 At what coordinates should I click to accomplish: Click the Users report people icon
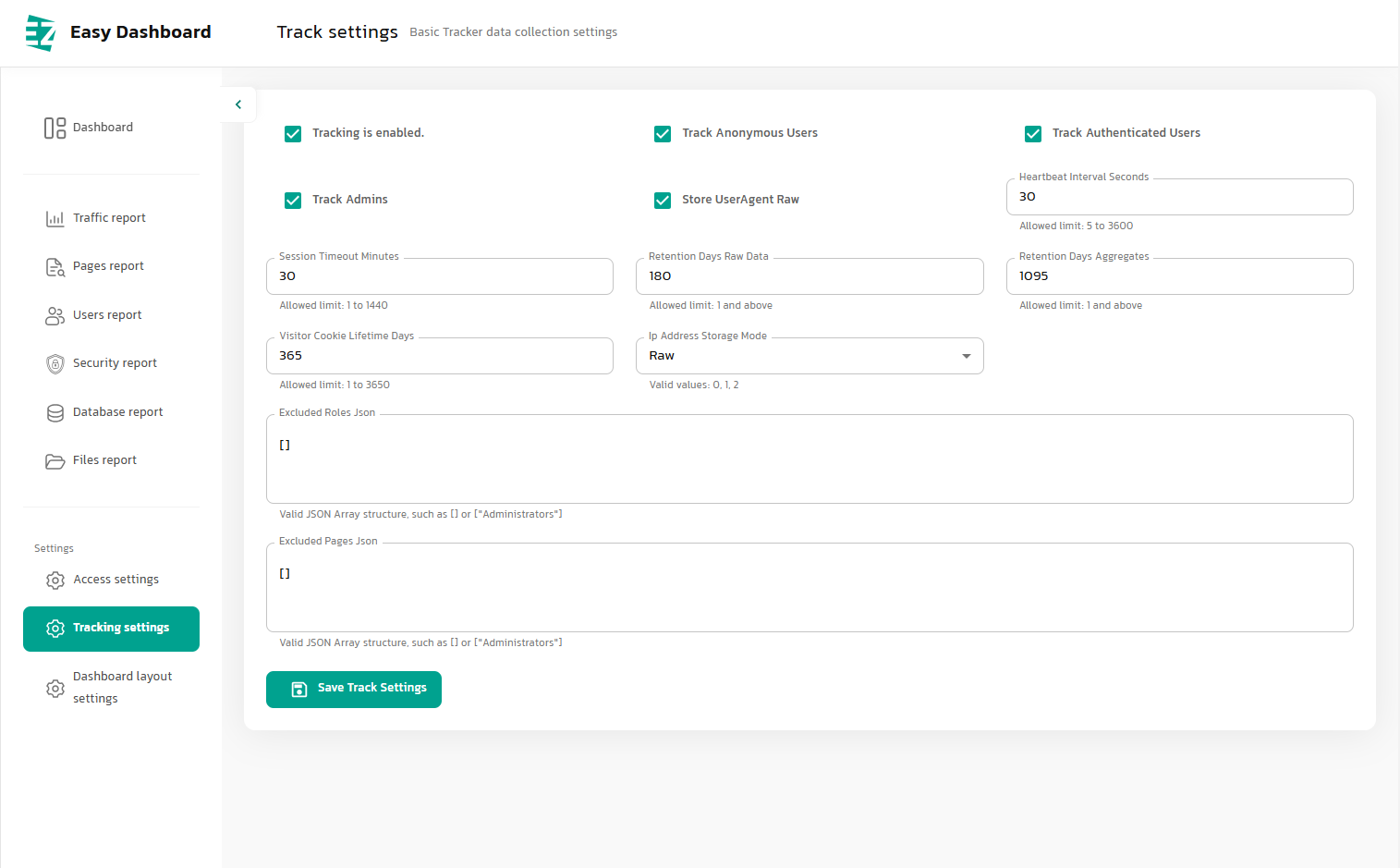pyautogui.click(x=55, y=315)
